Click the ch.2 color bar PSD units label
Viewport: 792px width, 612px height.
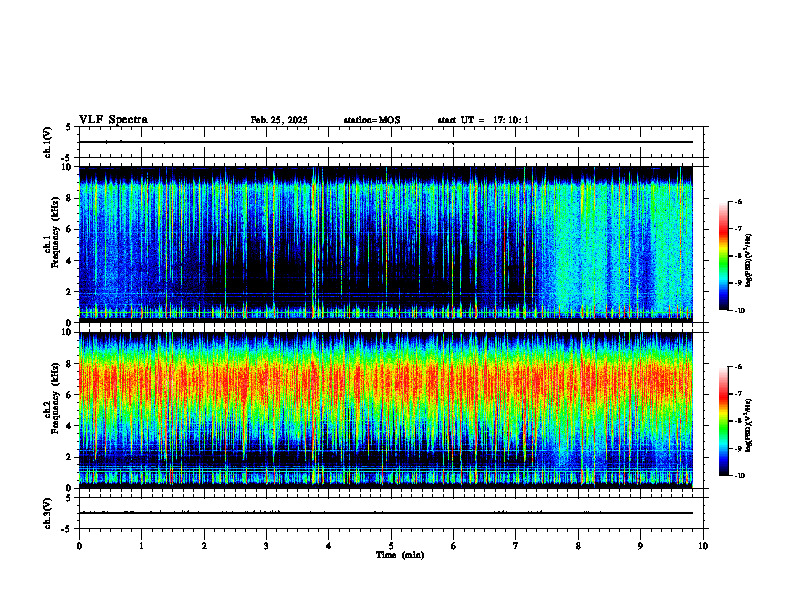749,425
